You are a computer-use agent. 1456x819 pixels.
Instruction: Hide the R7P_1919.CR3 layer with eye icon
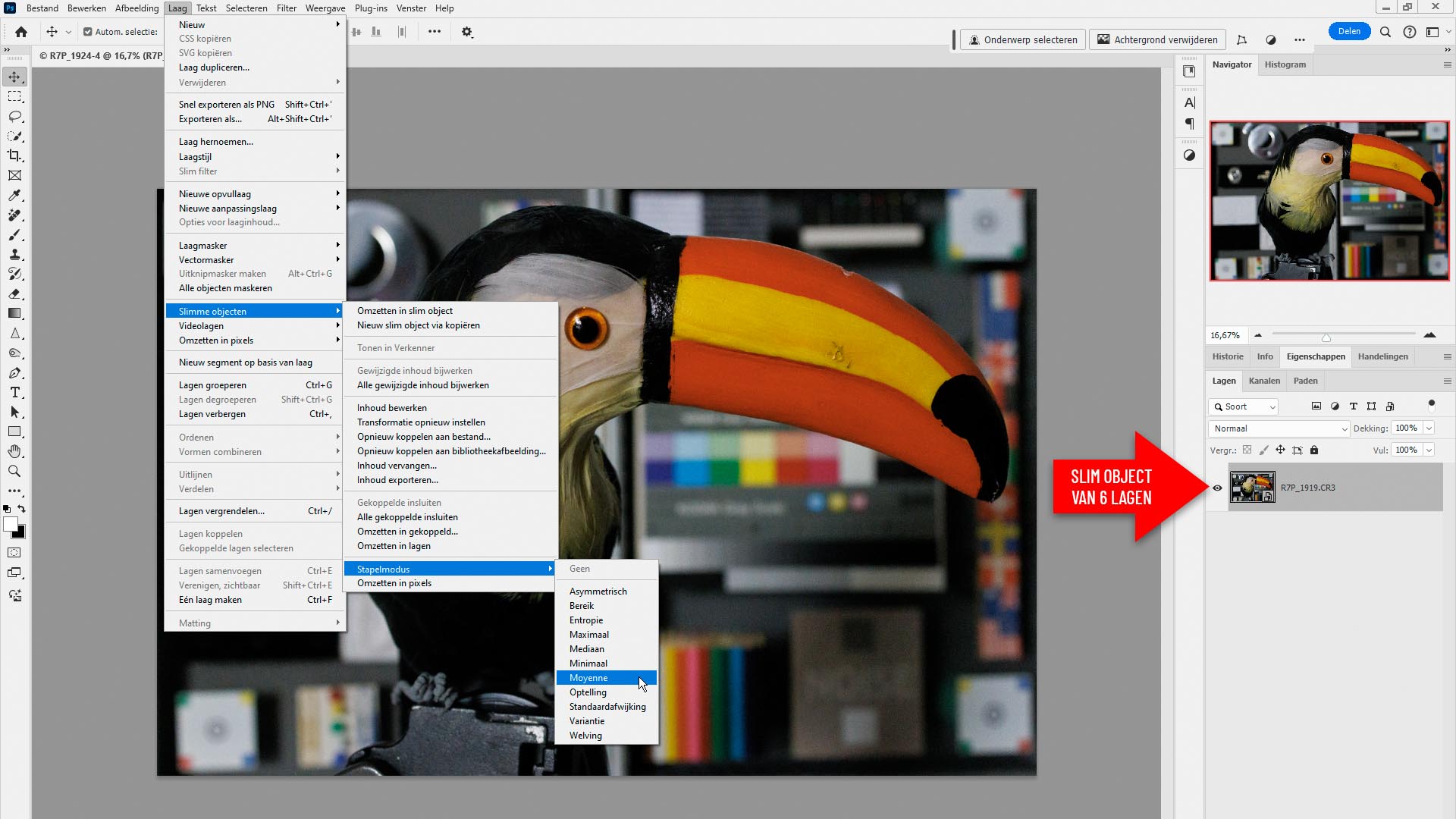(x=1217, y=488)
